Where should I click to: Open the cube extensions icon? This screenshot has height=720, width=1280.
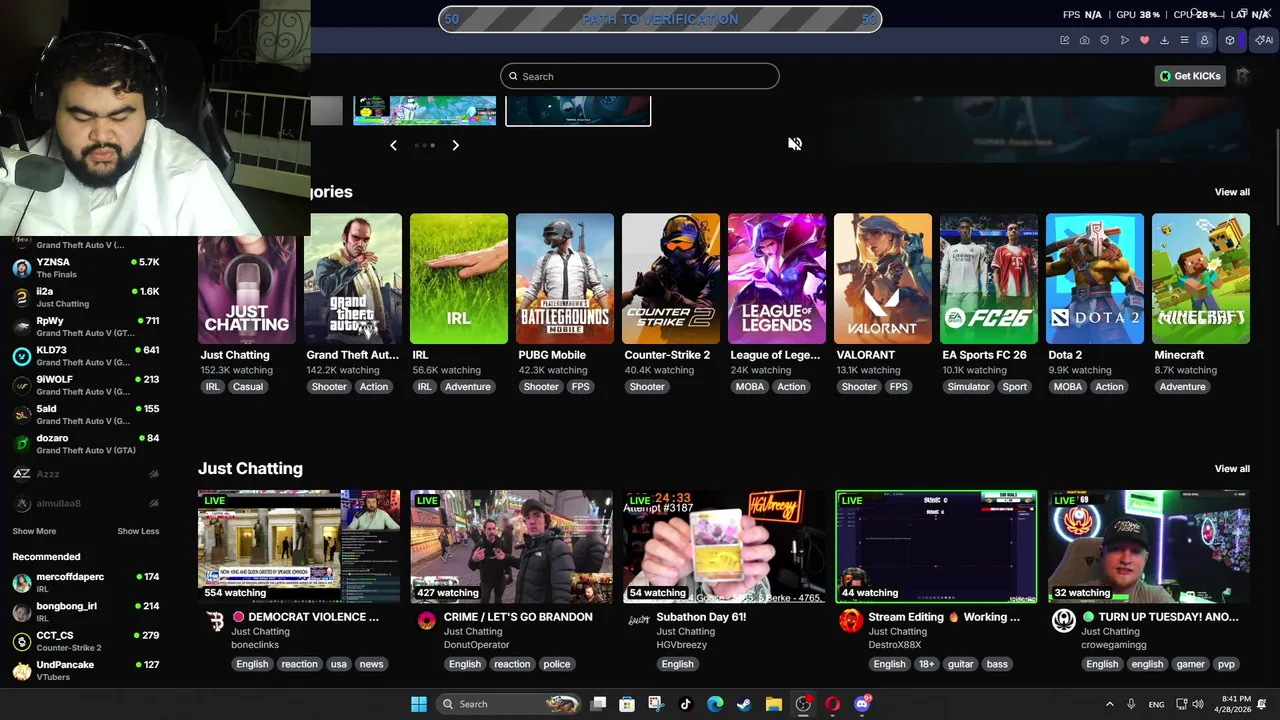click(x=1230, y=40)
